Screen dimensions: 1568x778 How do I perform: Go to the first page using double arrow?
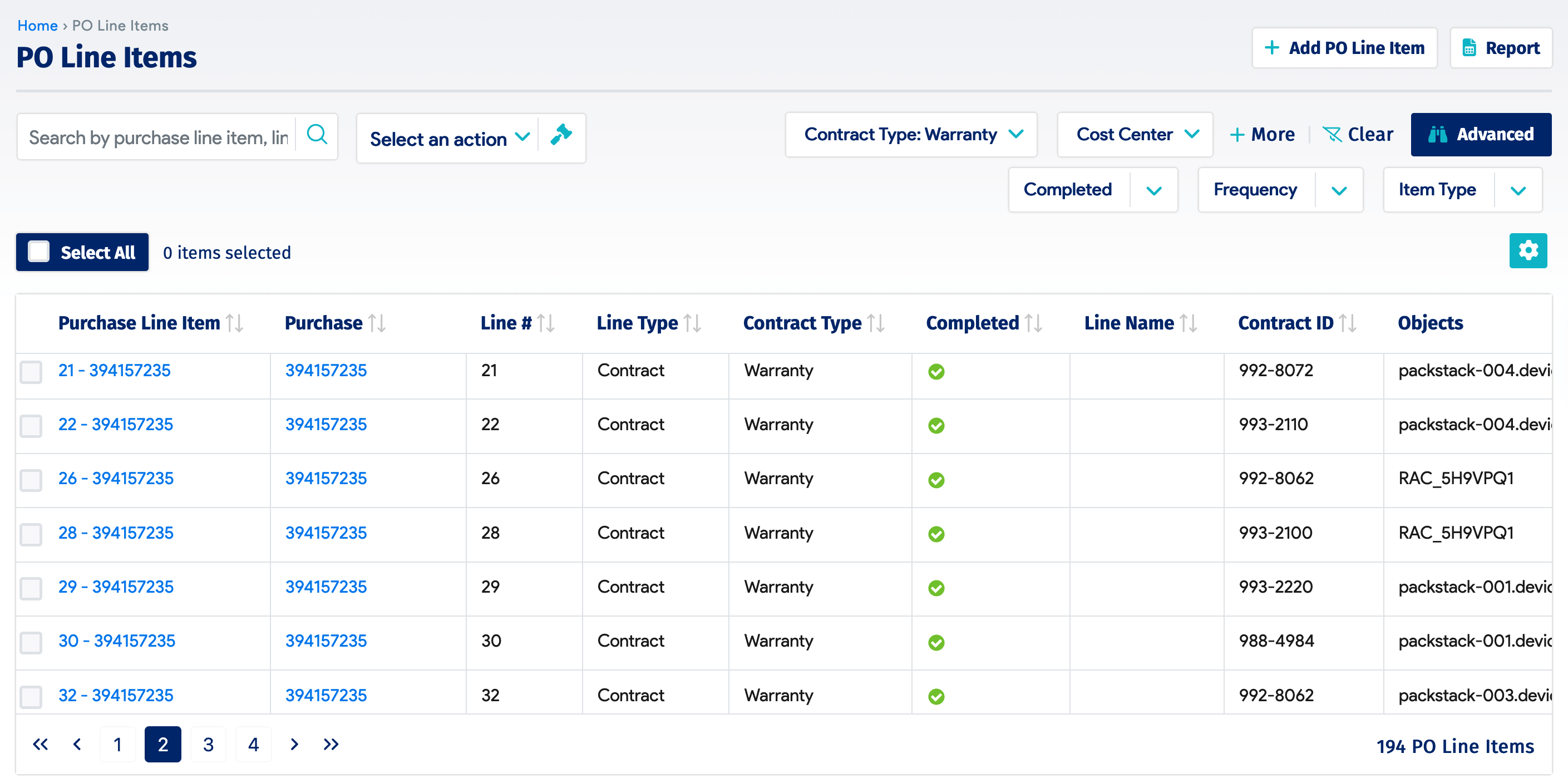click(x=40, y=745)
